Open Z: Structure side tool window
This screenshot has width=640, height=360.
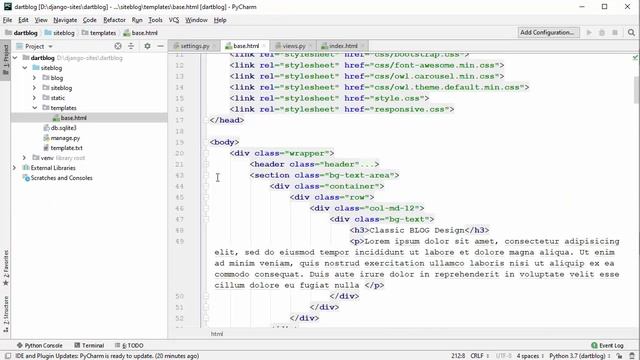[x=5, y=314]
